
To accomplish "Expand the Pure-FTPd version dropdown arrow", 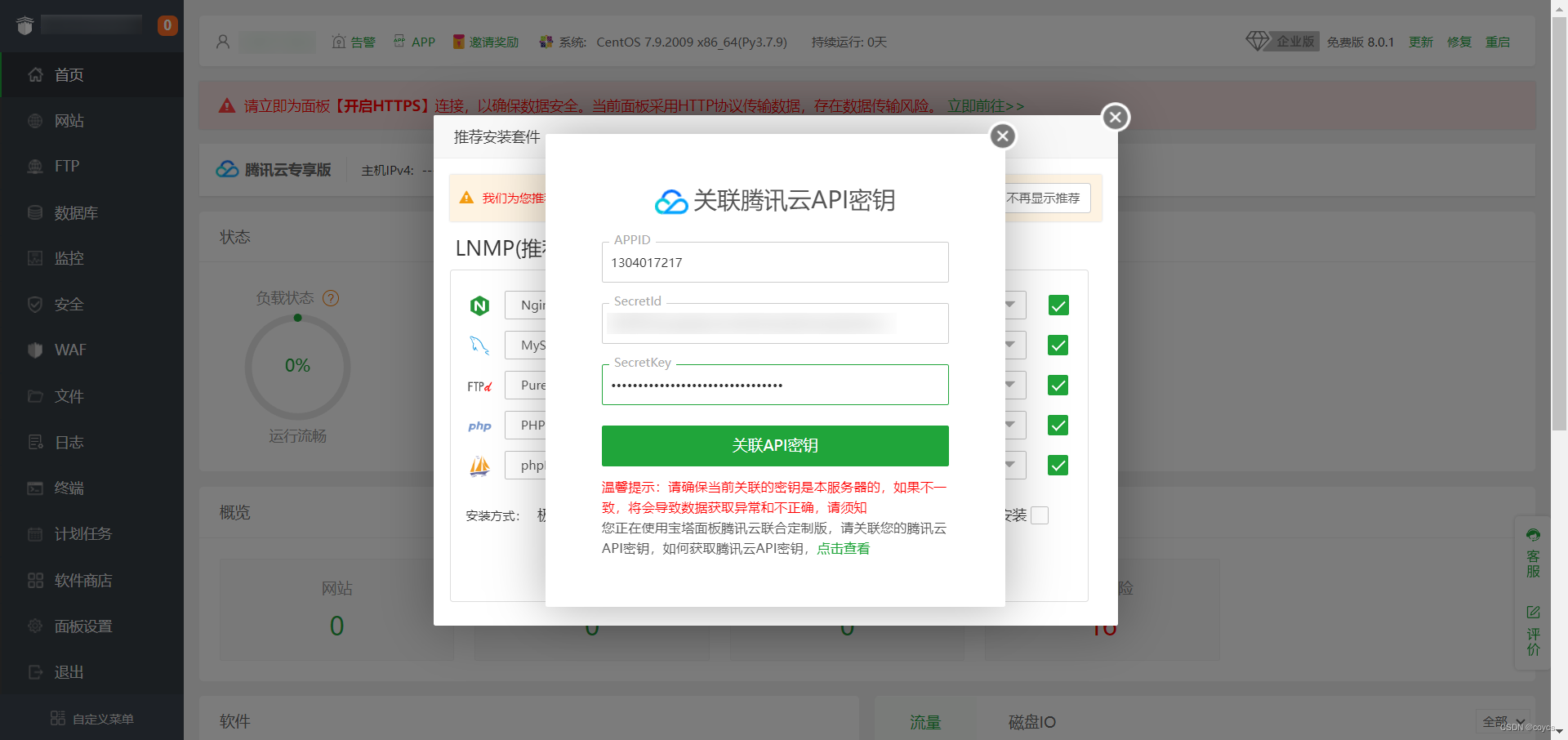I will (1010, 385).
